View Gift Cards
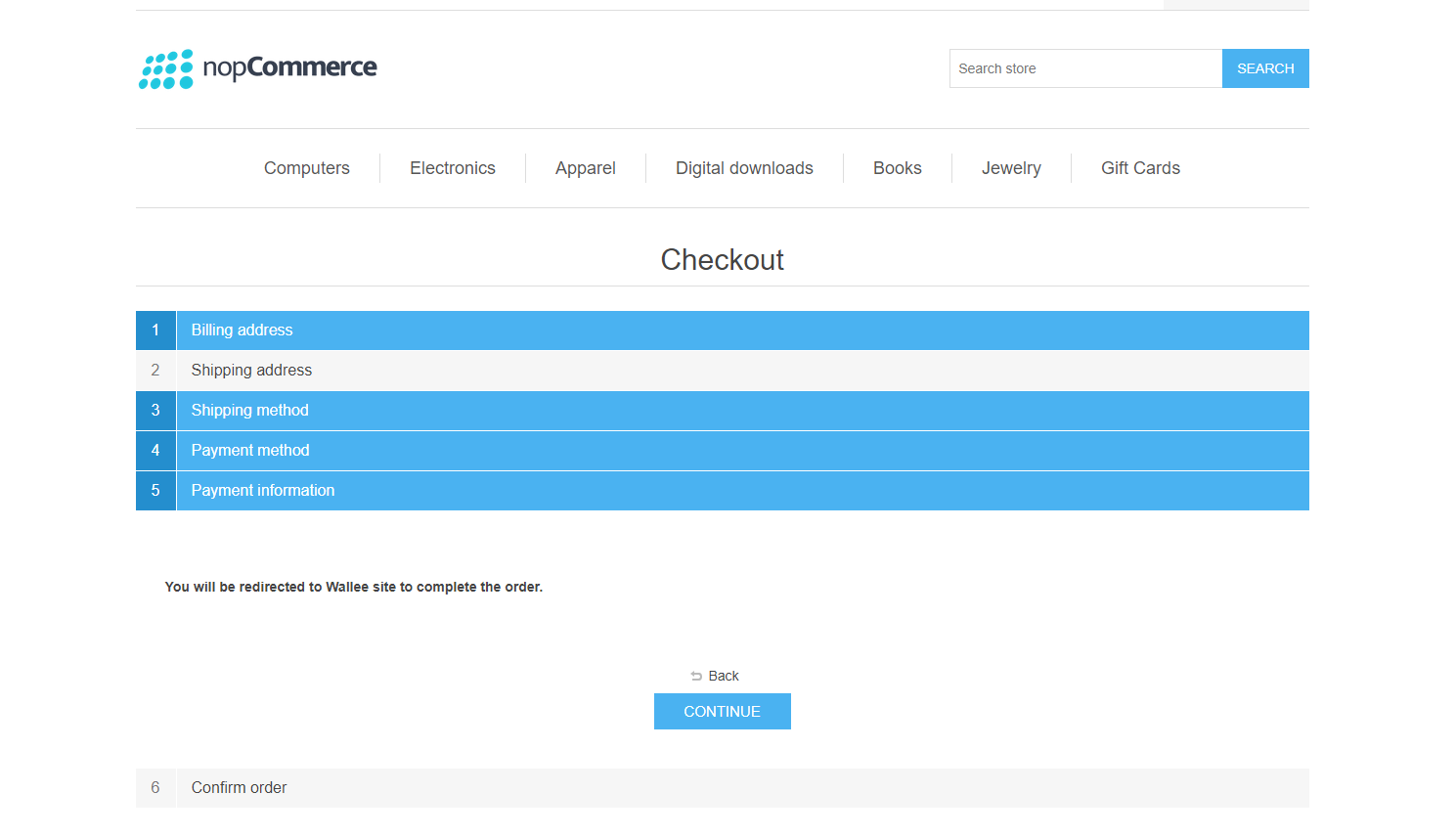 1140,167
